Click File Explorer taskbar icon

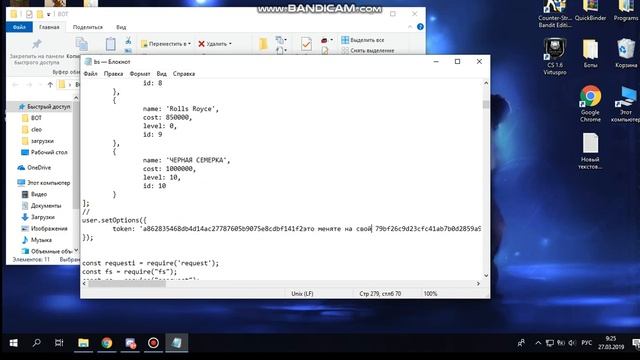[x=83, y=343]
